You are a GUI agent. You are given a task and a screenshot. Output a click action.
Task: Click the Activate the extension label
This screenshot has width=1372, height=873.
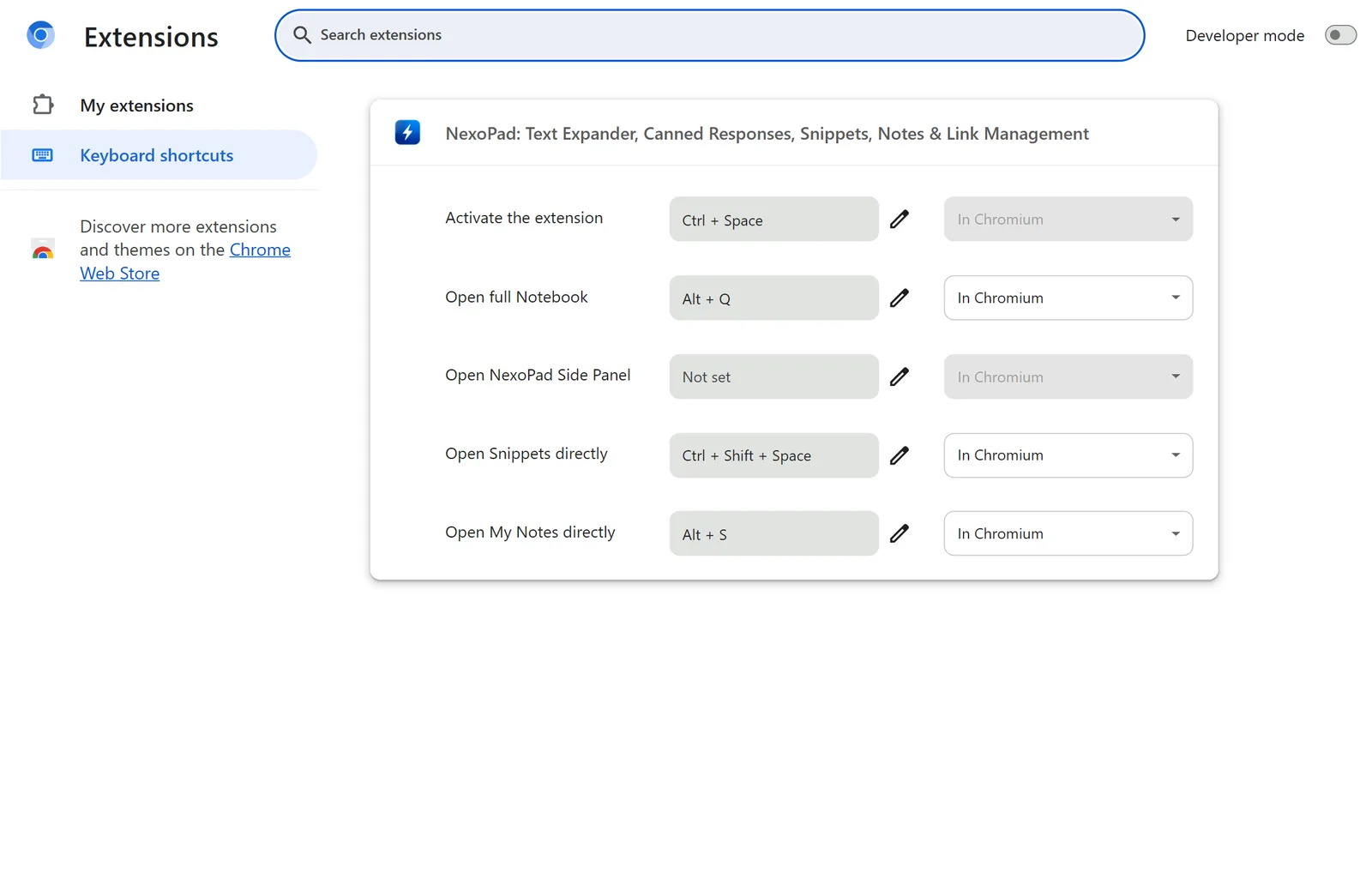[524, 218]
